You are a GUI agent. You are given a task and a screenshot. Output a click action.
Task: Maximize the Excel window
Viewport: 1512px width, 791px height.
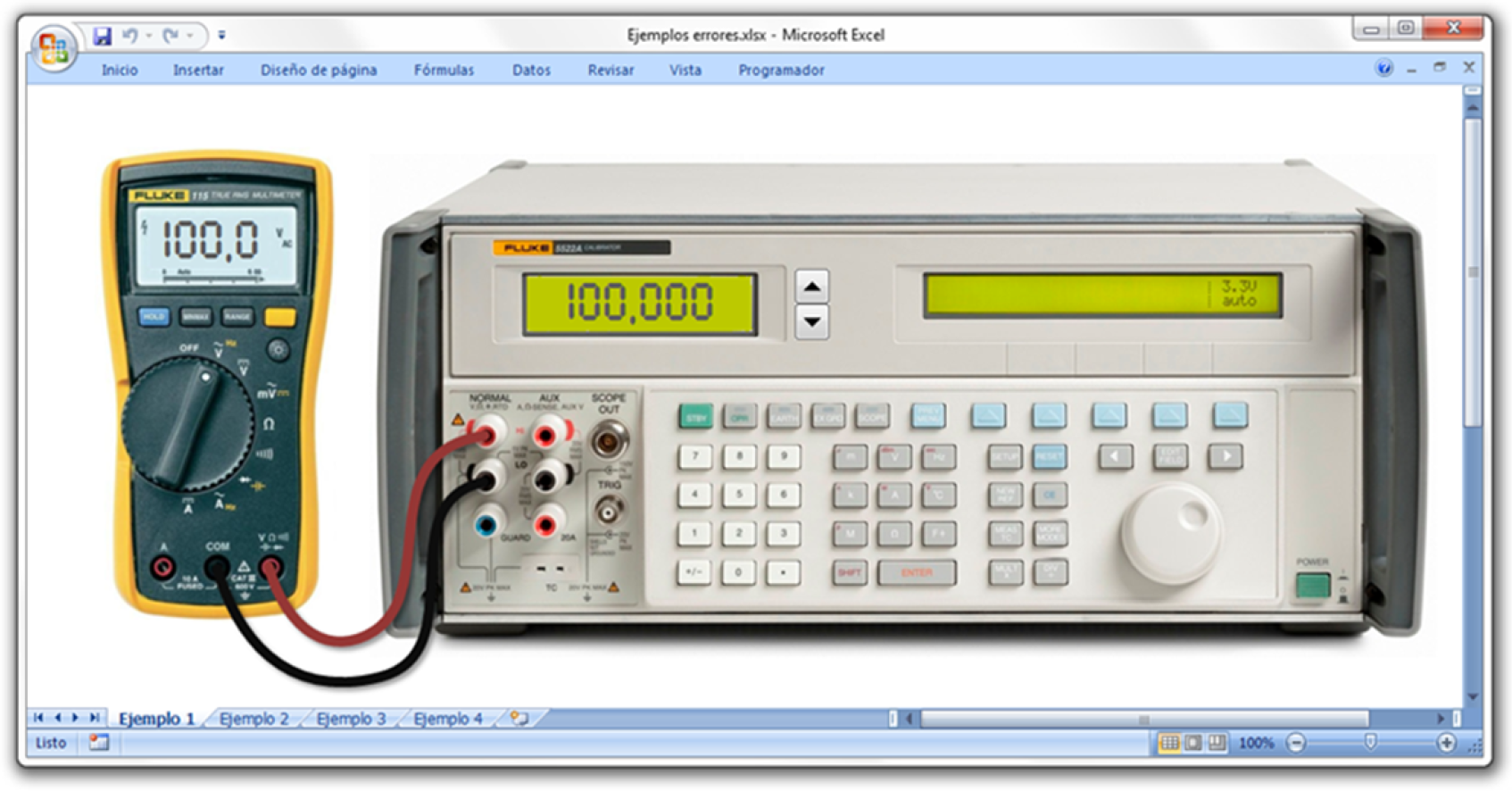[x=1406, y=29]
